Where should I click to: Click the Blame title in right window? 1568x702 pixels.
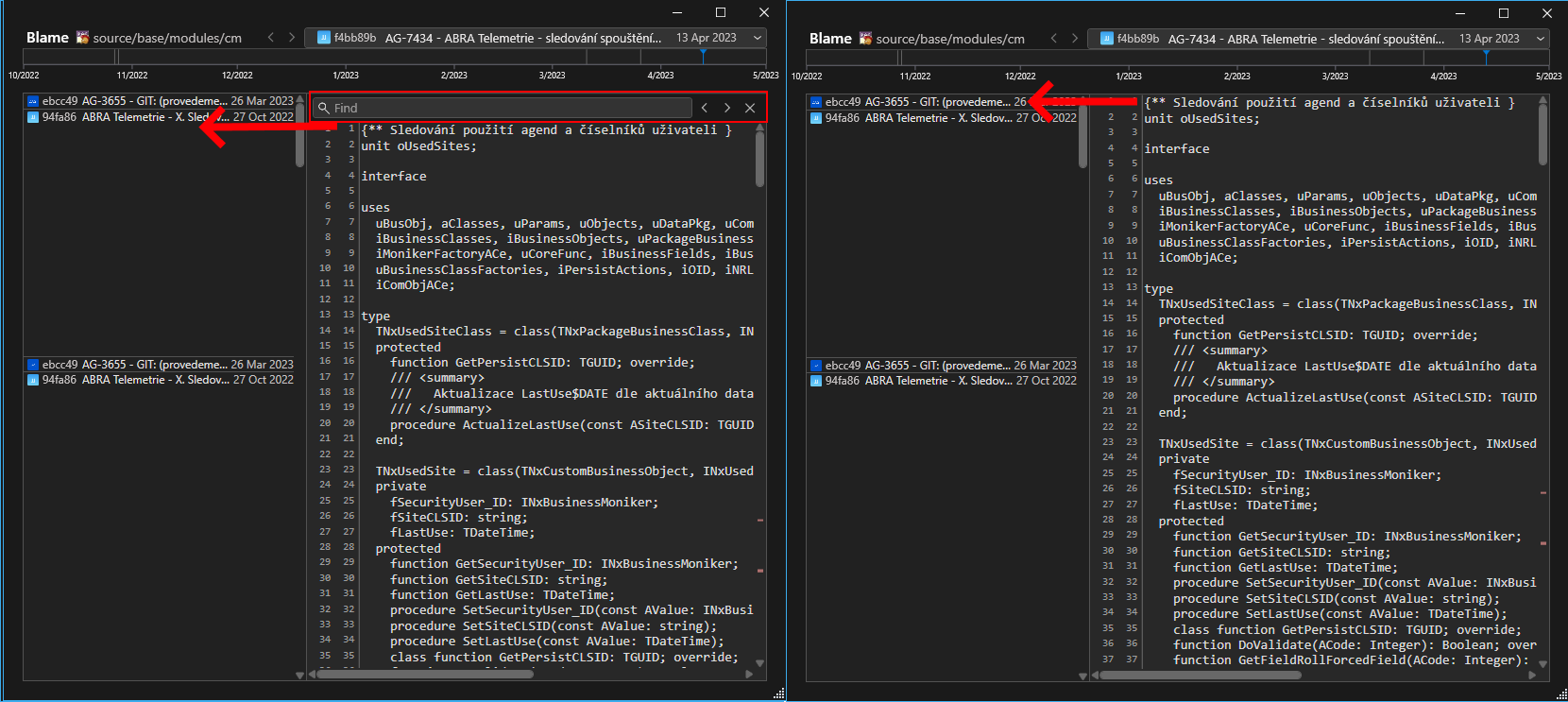tap(830, 39)
